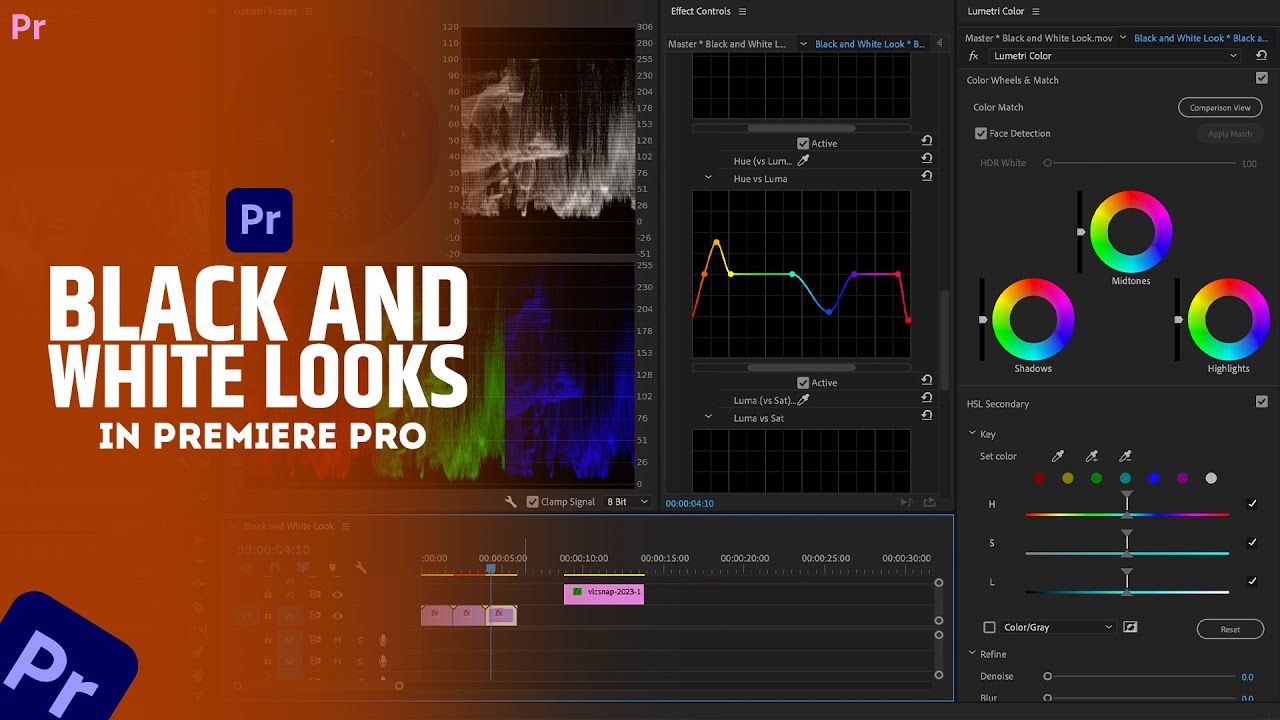1280x720 pixels.
Task: Uncheck the H range checkbox
Action: [1252, 504]
